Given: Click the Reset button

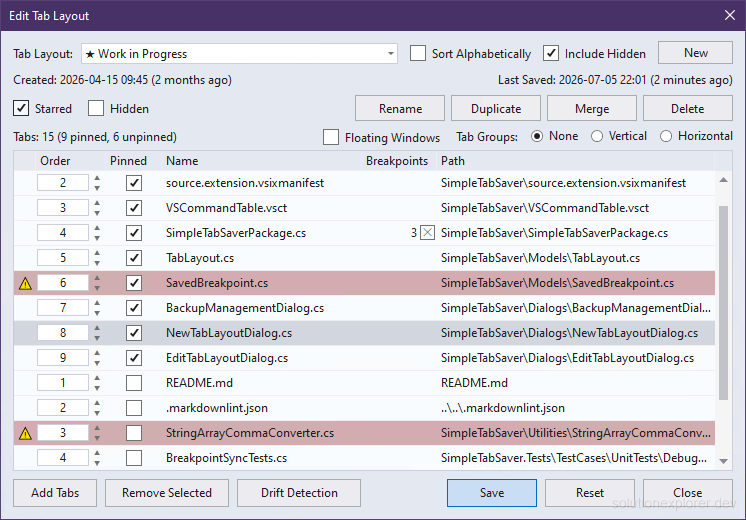Looking at the screenshot, I should pos(589,493).
